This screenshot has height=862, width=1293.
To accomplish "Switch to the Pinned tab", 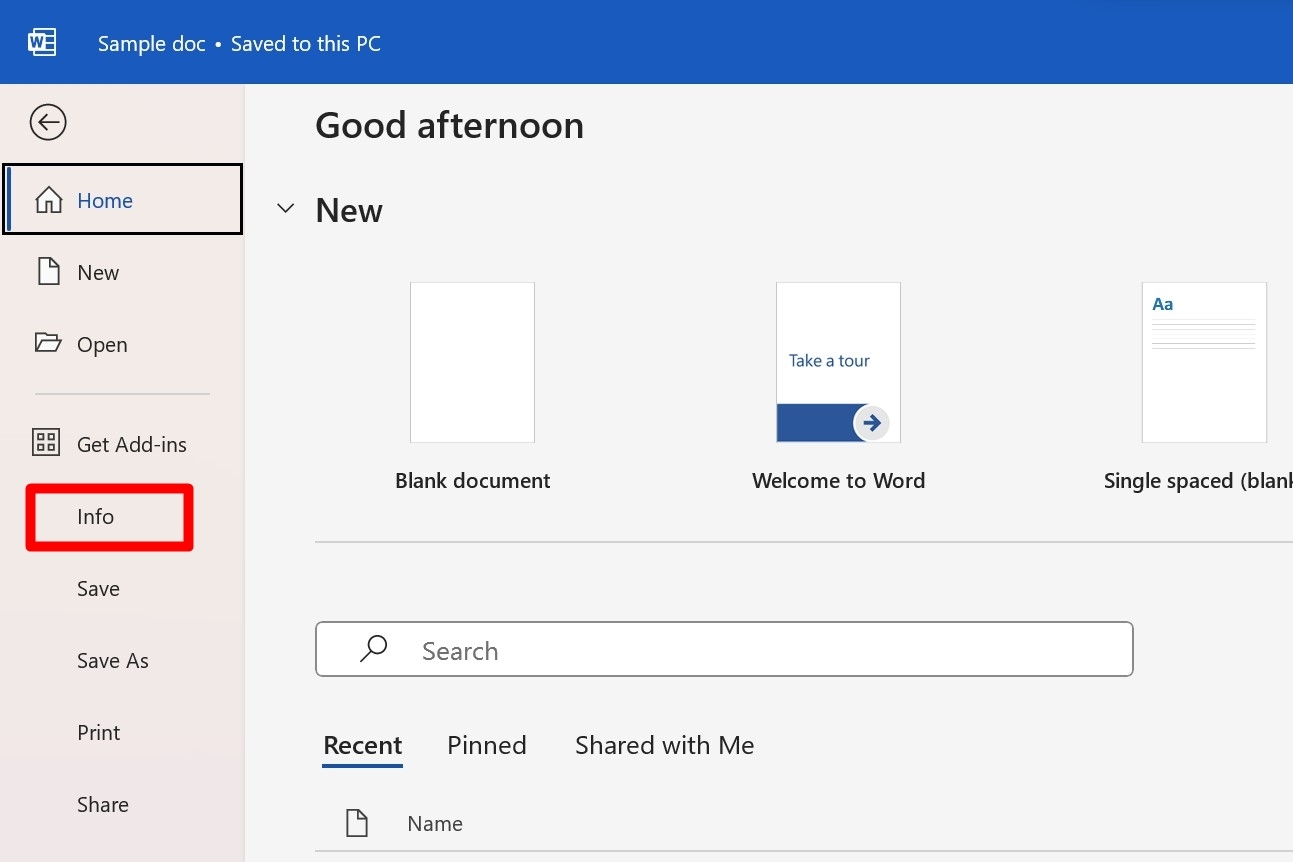I will point(487,746).
